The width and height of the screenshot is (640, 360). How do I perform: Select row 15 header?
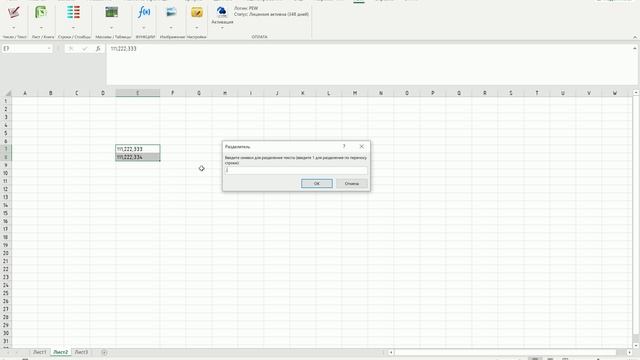pos(6,213)
